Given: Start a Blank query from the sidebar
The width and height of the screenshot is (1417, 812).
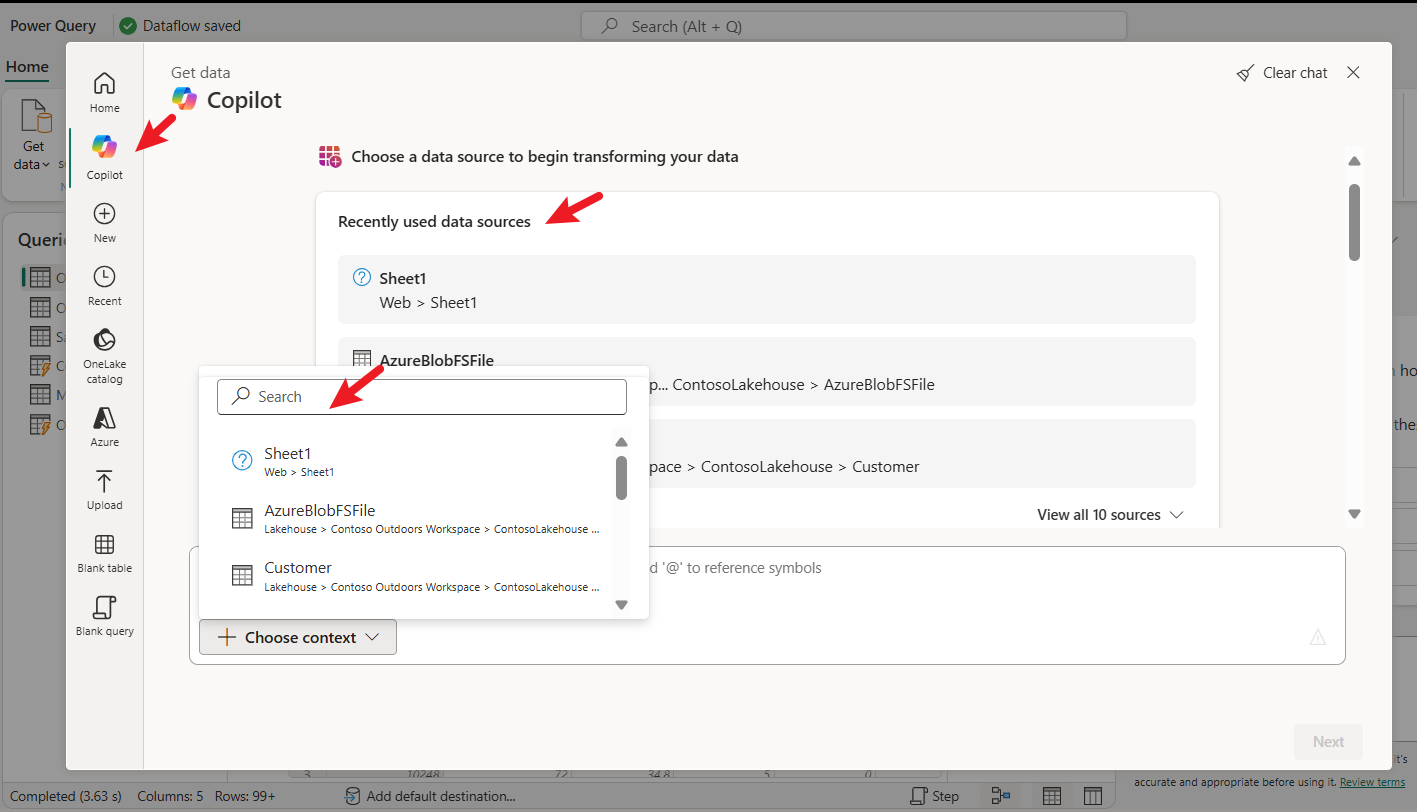Looking at the screenshot, I should (x=104, y=613).
